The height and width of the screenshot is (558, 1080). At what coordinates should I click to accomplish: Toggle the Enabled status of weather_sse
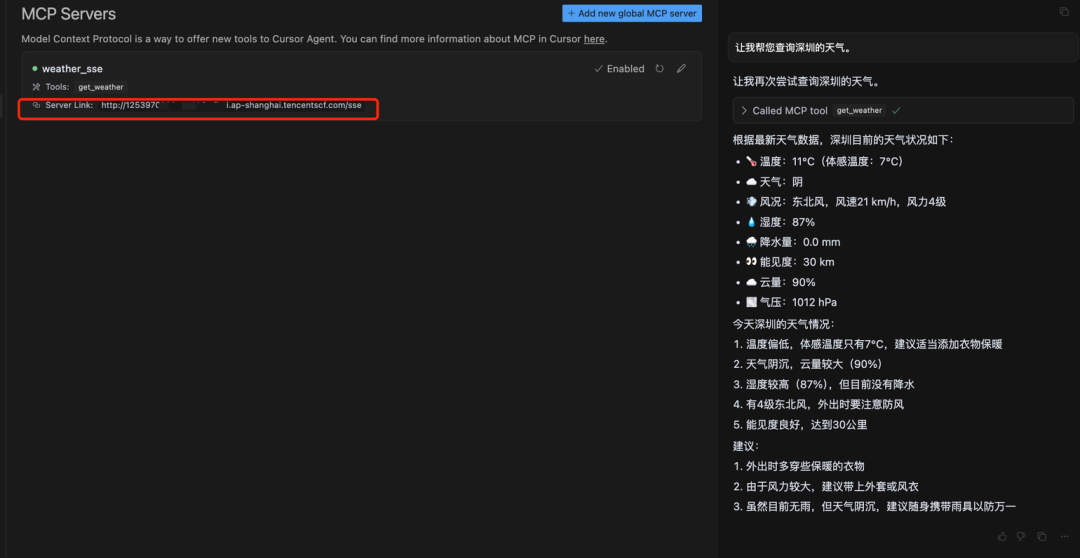pyautogui.click(x=619, y=69)
